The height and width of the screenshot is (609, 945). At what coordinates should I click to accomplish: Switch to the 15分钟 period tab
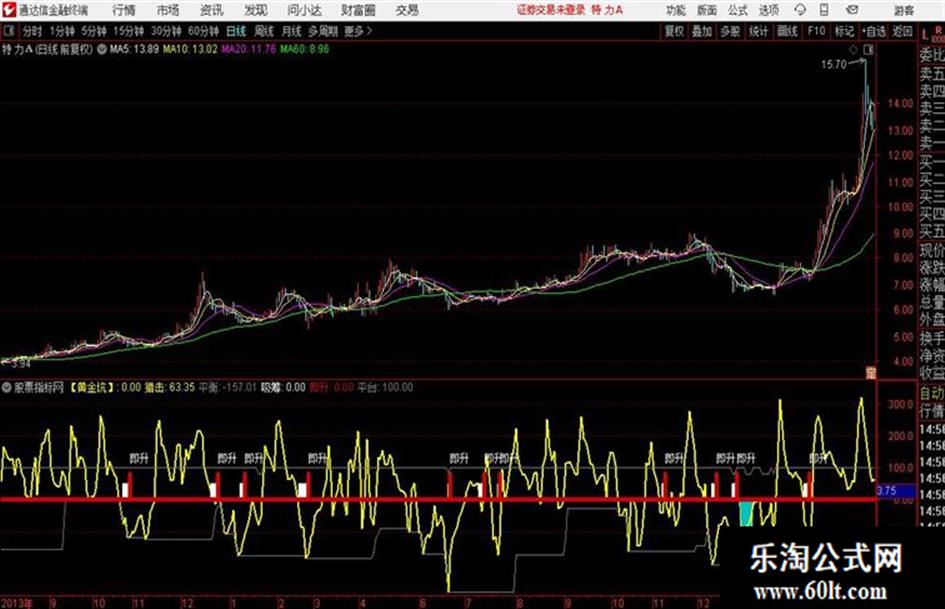(129, 31)
